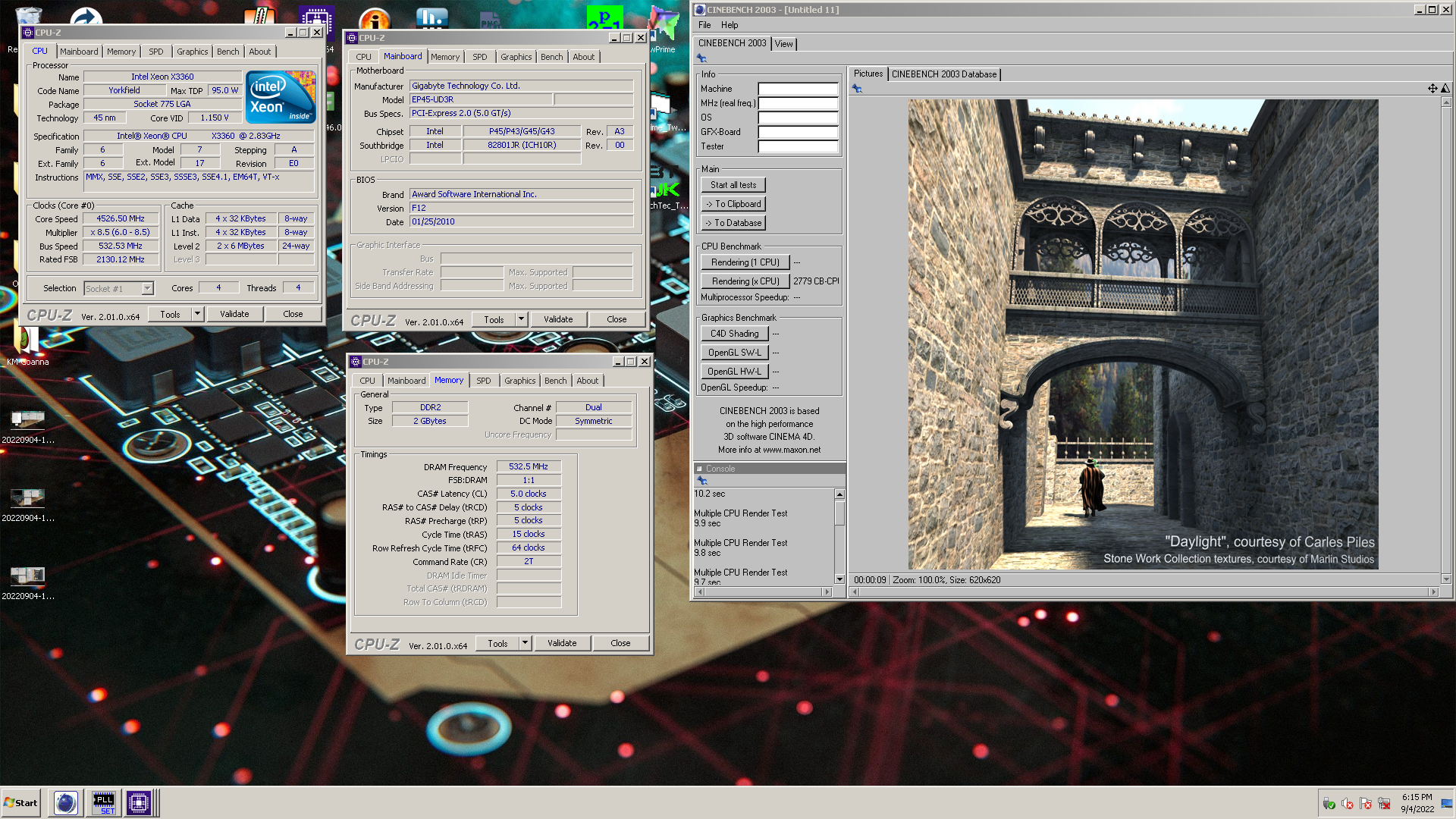
Task: Click the MHz (real freq.) input field
Action: pos(798,103)
